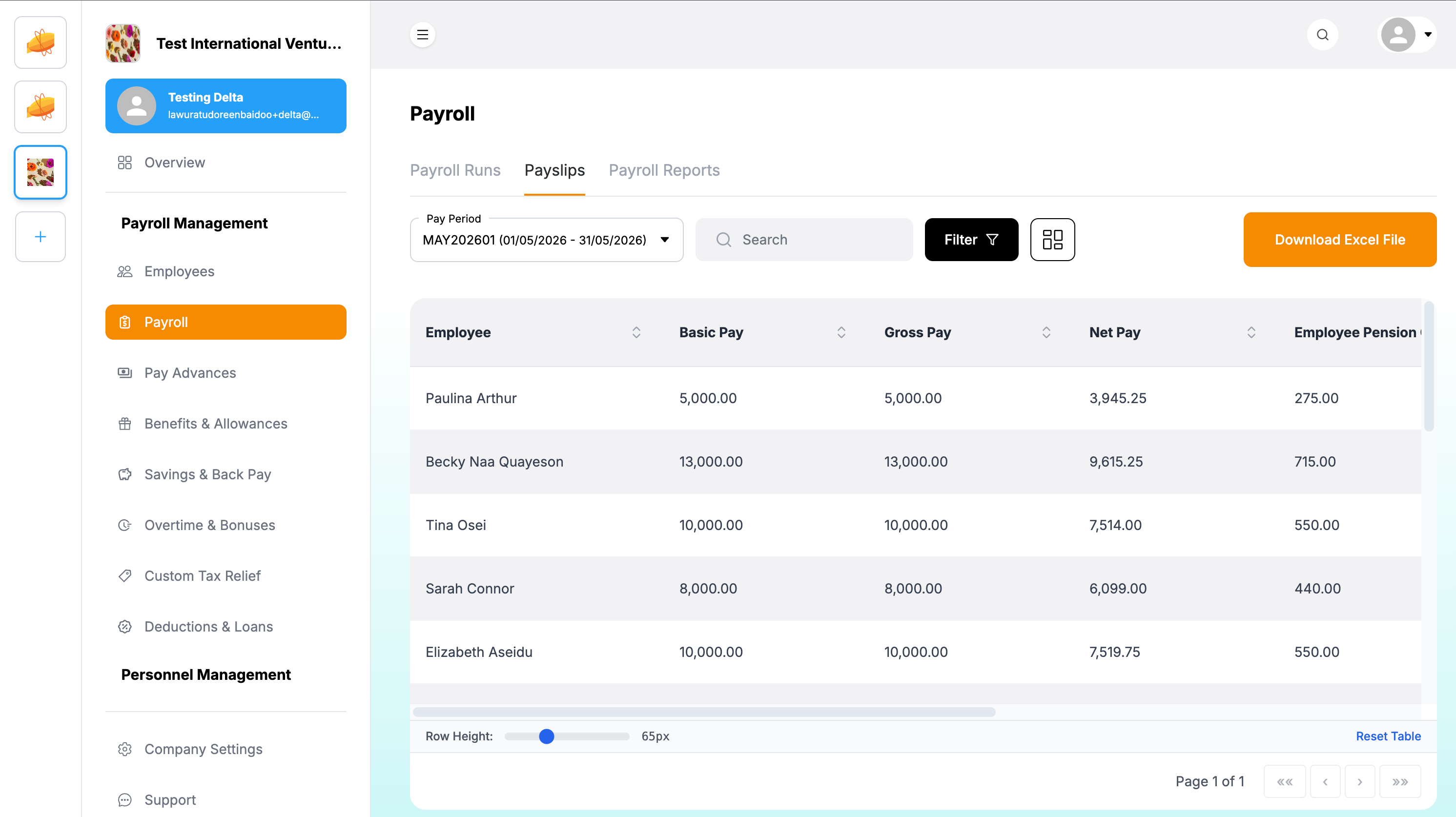
Task: Open Company Settings
Action: pos(226,749)
